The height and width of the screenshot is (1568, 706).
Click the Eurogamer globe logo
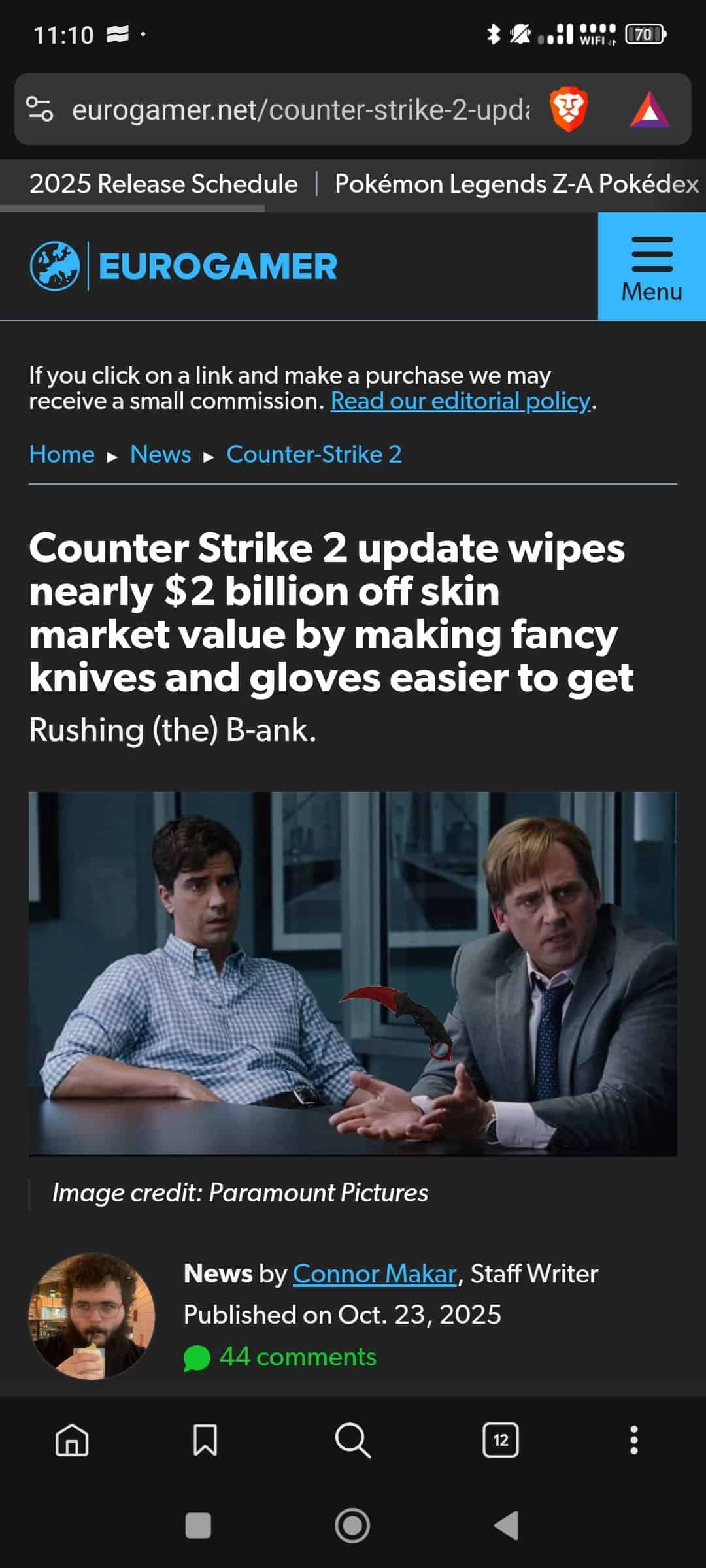tap(55, 266)
